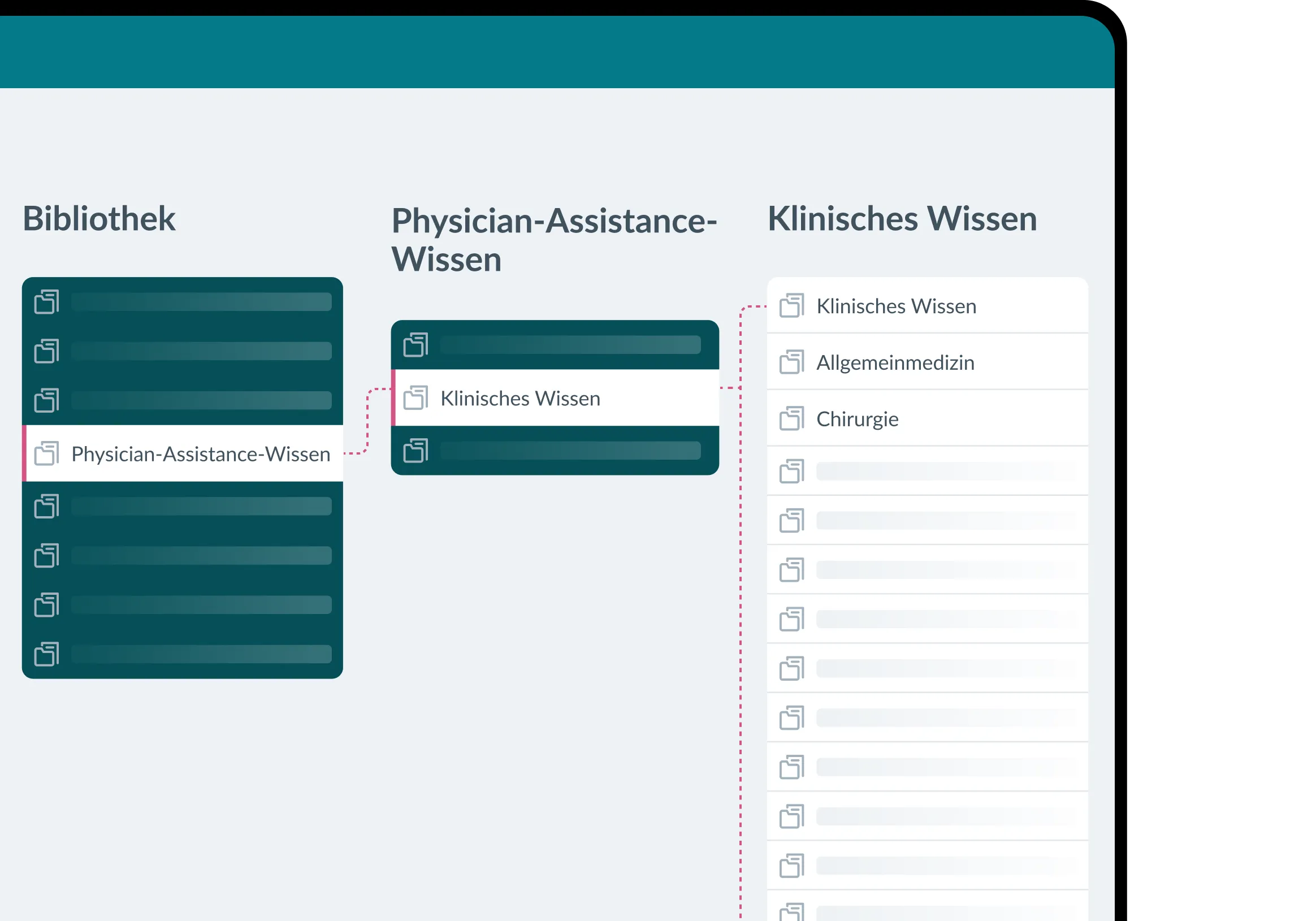Click the Physician-Assistance-Wissen column heading

coord(553,240)
